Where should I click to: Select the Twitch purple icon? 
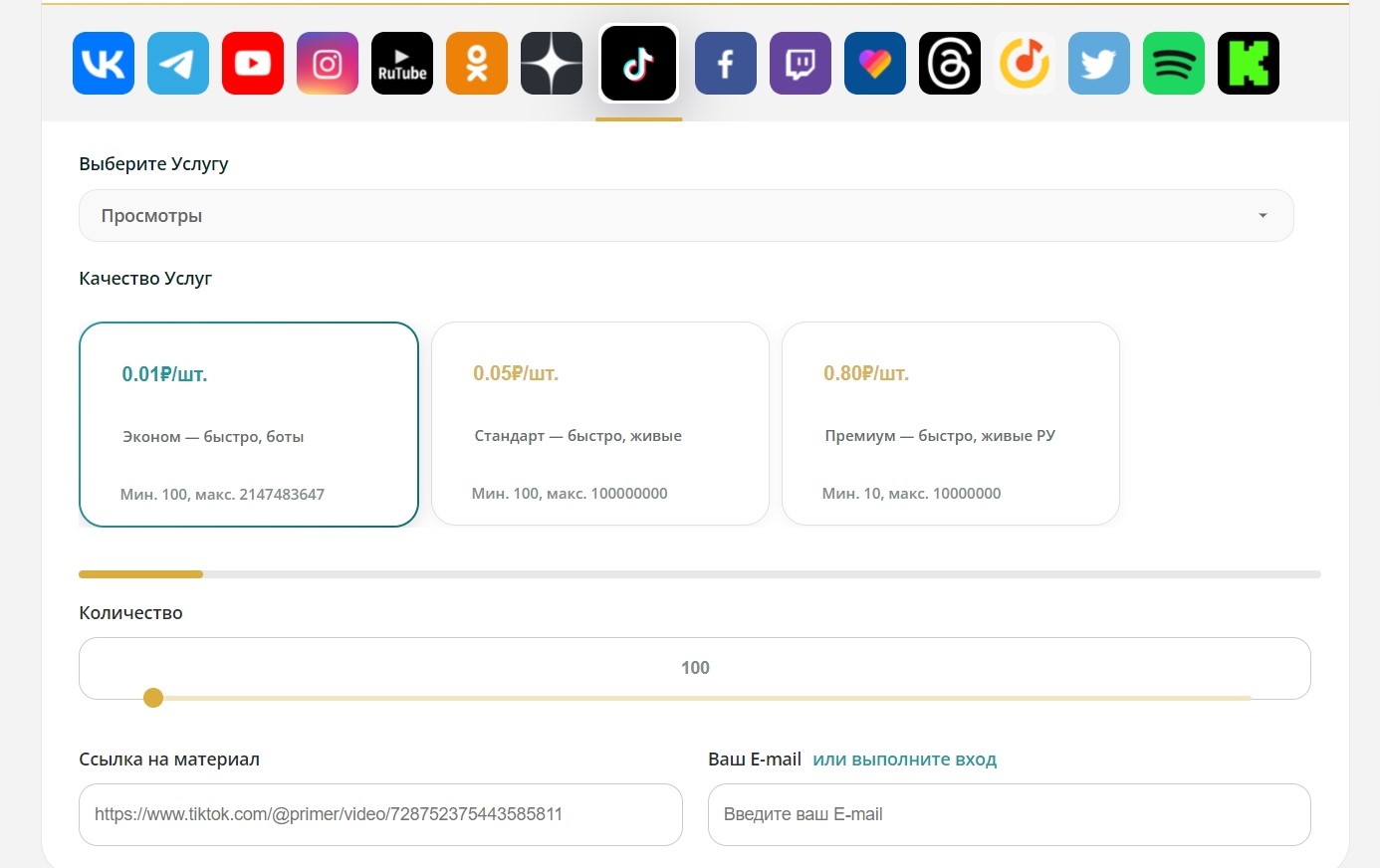pyautogui.click(x=801, y=64)
